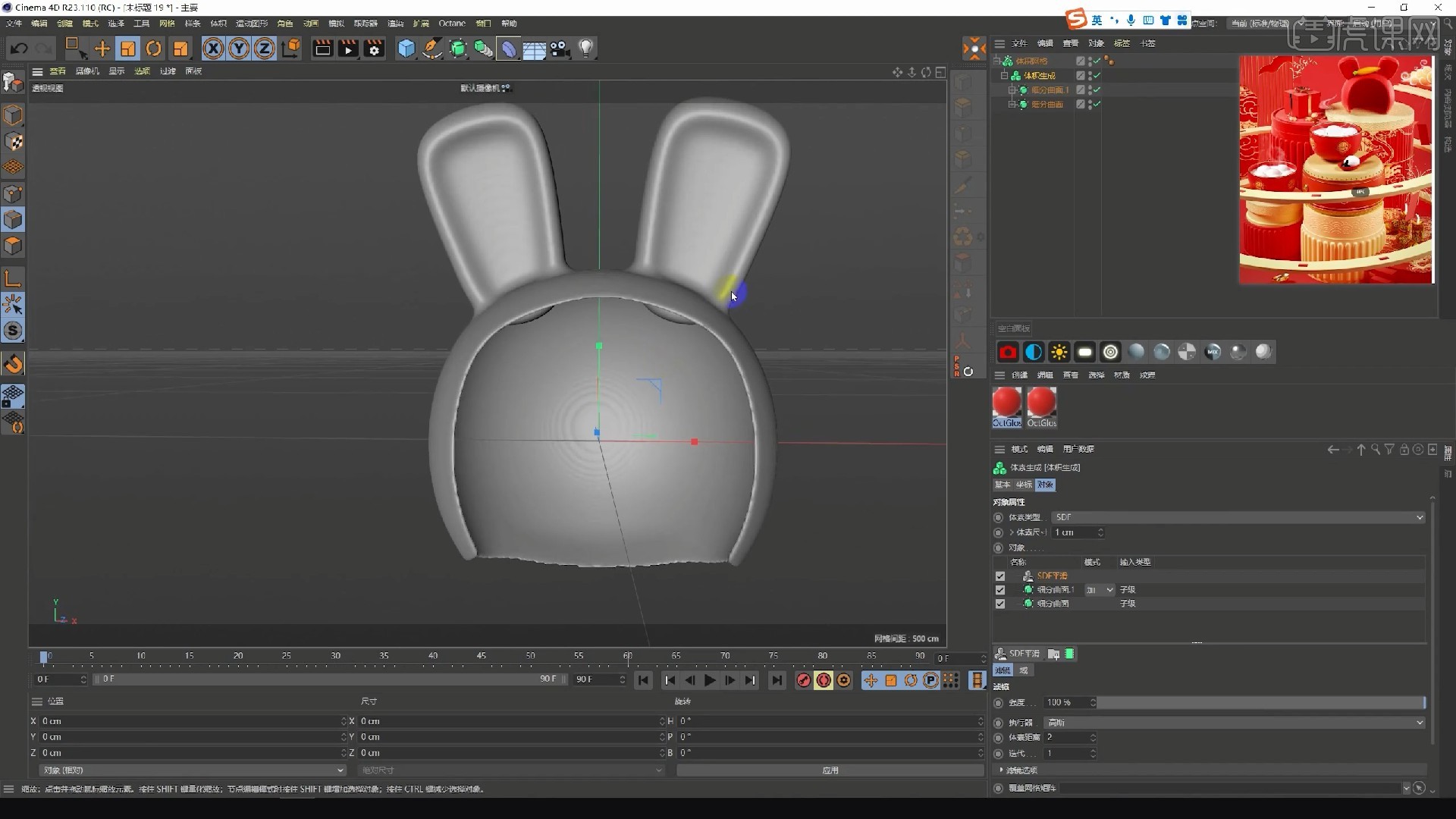Click Render View clapperboard icon
Viewport: 1456px width, 819px height.
(x=322, y=49)
